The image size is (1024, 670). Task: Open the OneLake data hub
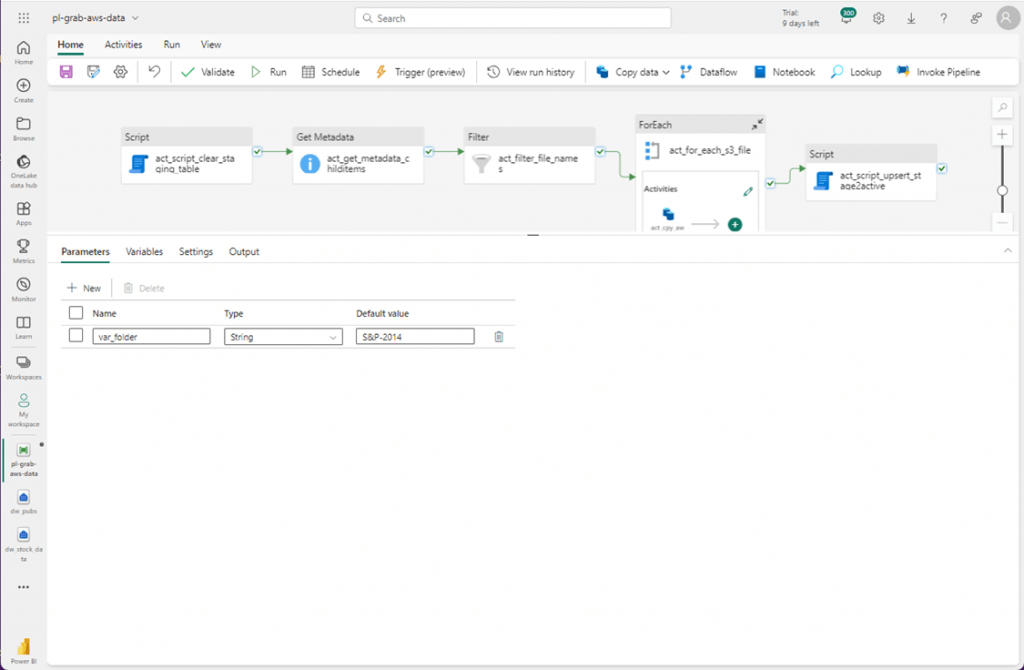[24, 171]
